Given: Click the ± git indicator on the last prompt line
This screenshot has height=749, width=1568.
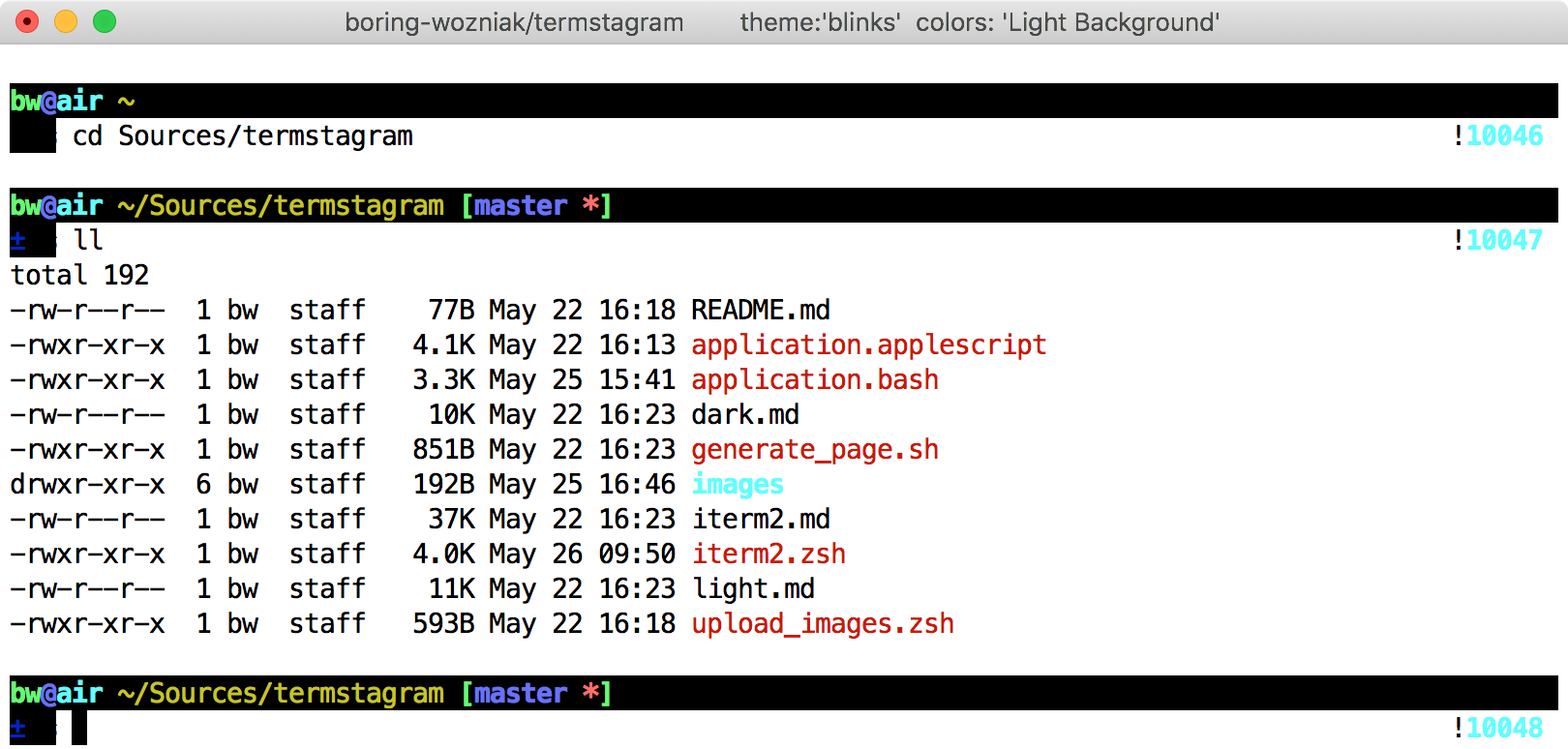Looking at the screenshot, I should tap(18, 728).
